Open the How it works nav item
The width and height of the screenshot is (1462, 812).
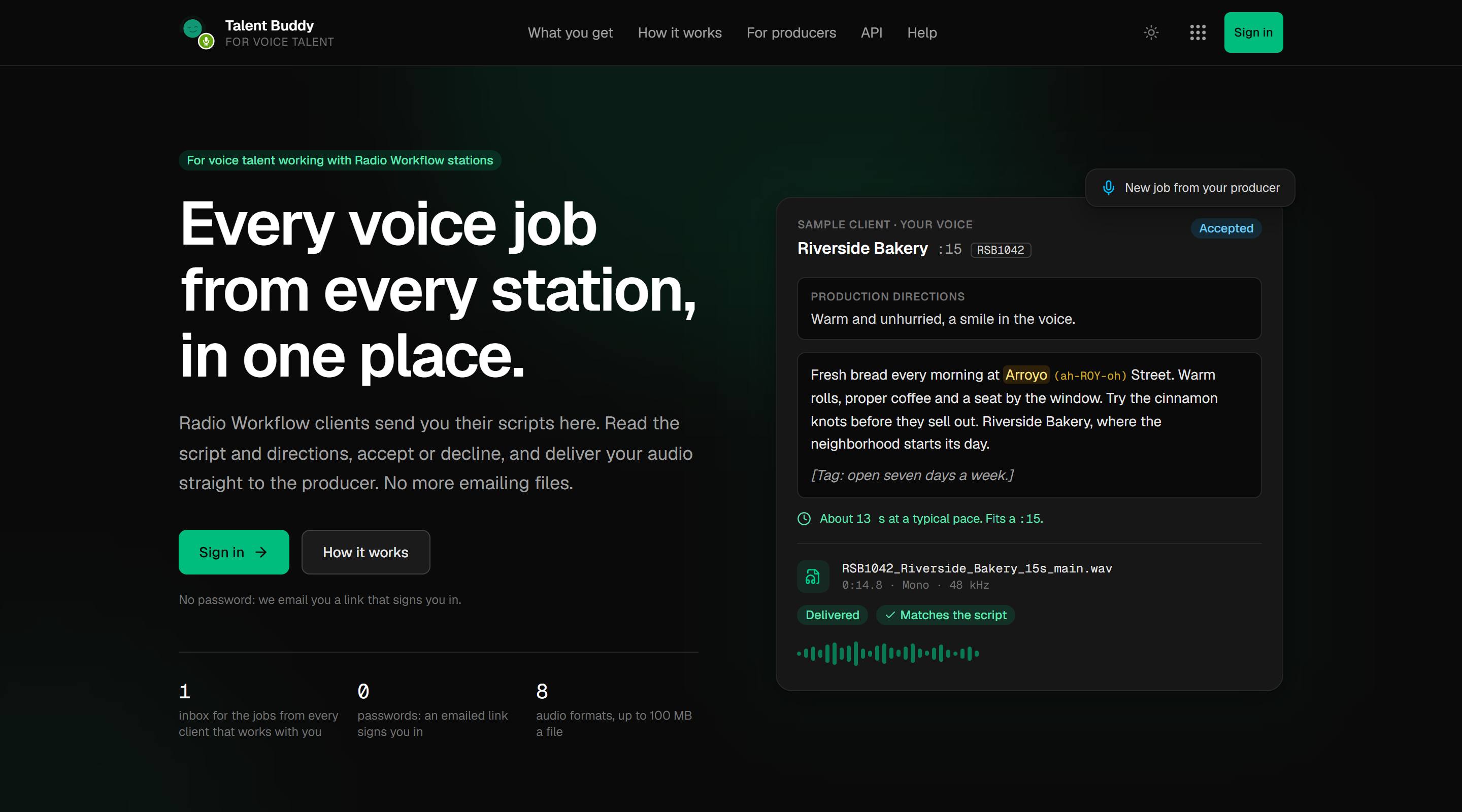point(679,33)
